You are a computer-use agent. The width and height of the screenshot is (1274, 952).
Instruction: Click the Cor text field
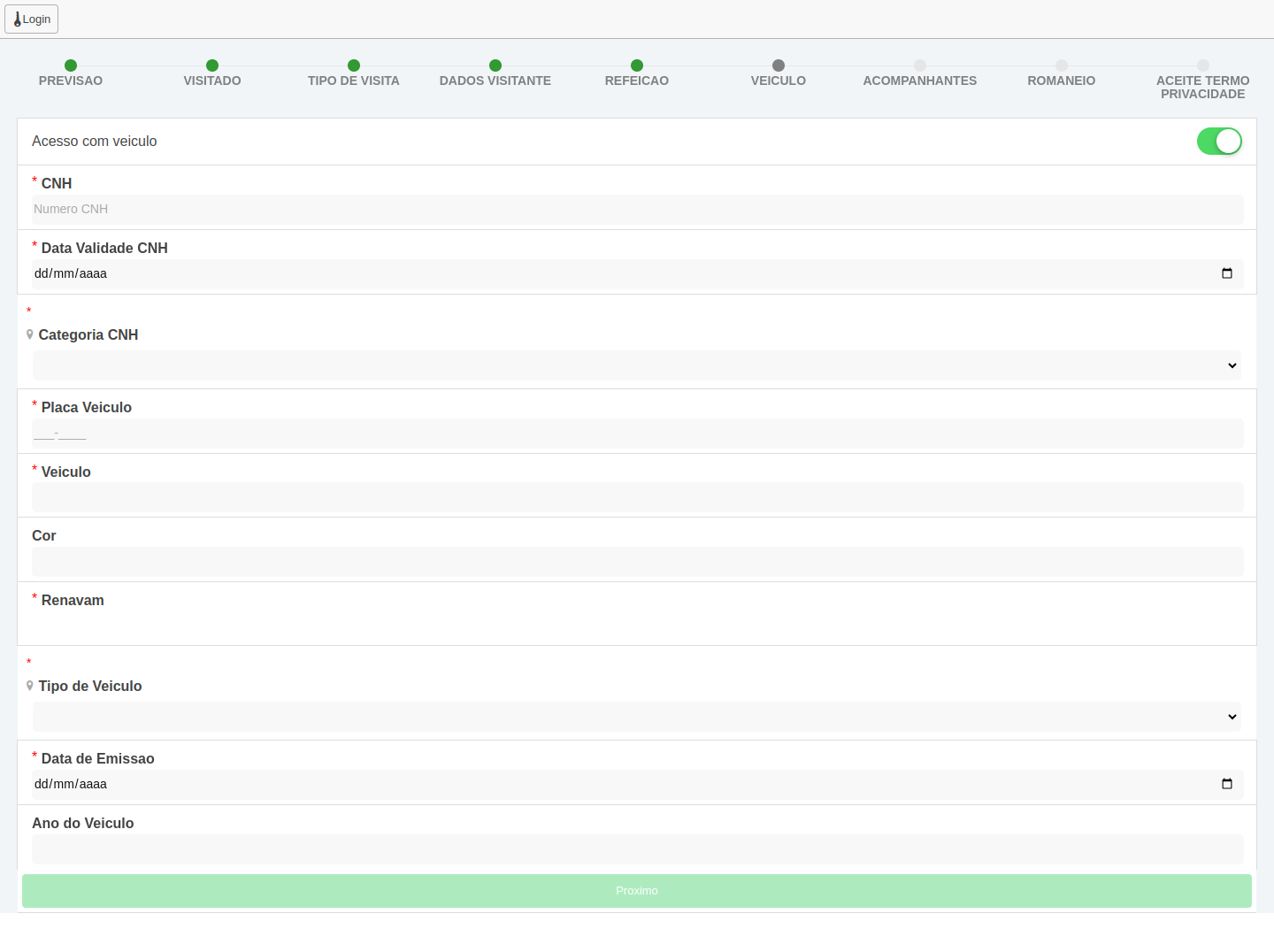point(637,562)
